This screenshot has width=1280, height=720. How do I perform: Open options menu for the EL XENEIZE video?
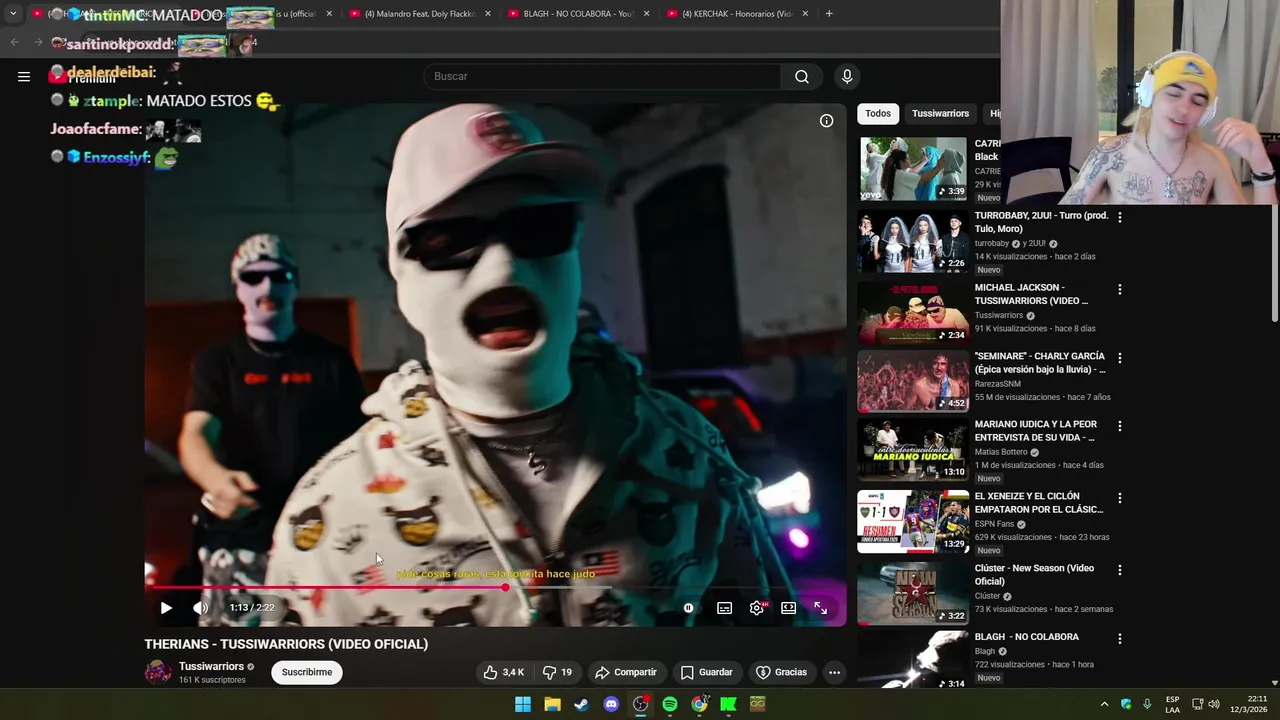pyautogui.click(x=1119, y=497)
